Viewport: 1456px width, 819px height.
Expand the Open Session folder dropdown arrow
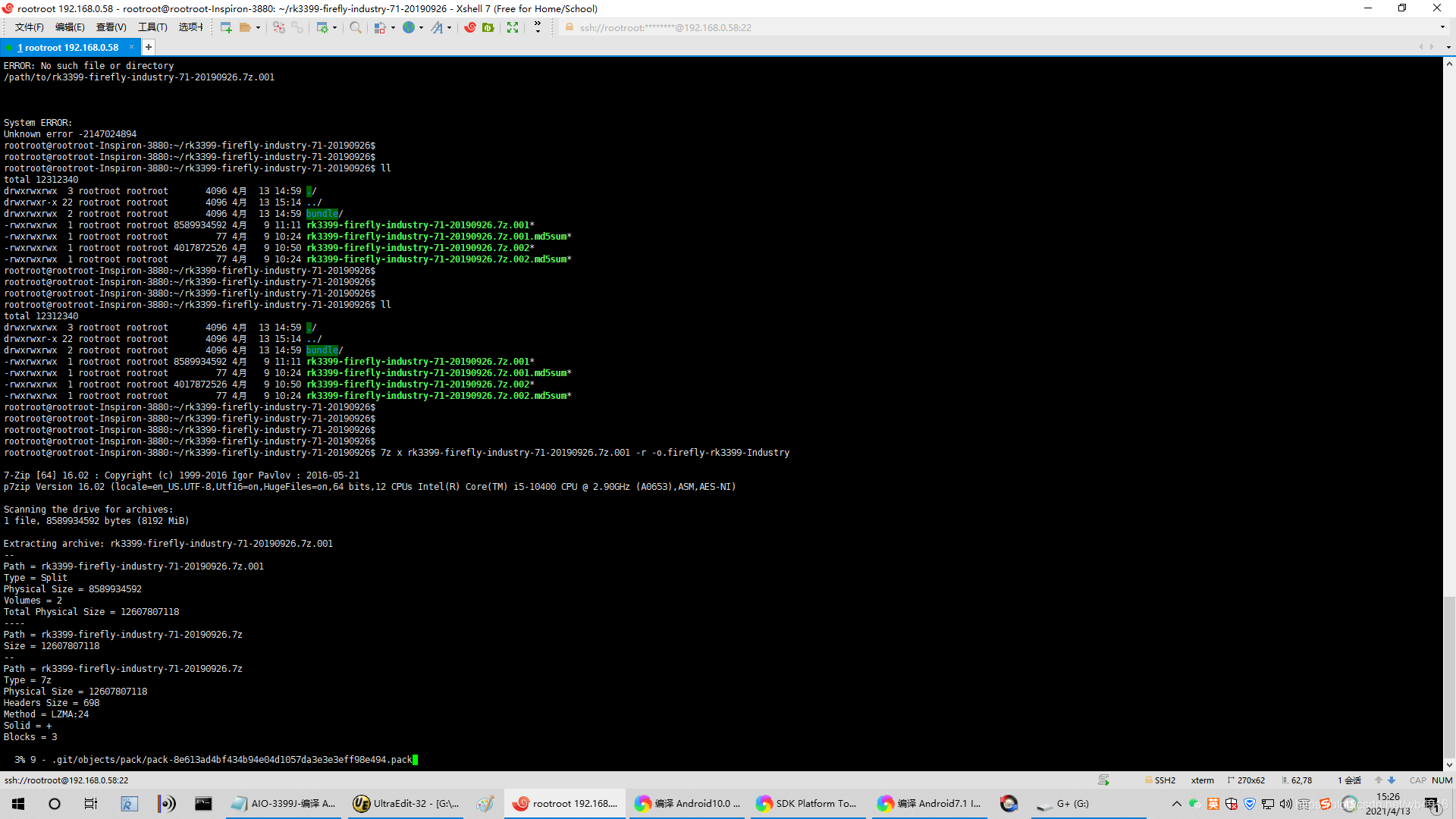(258, 27)
